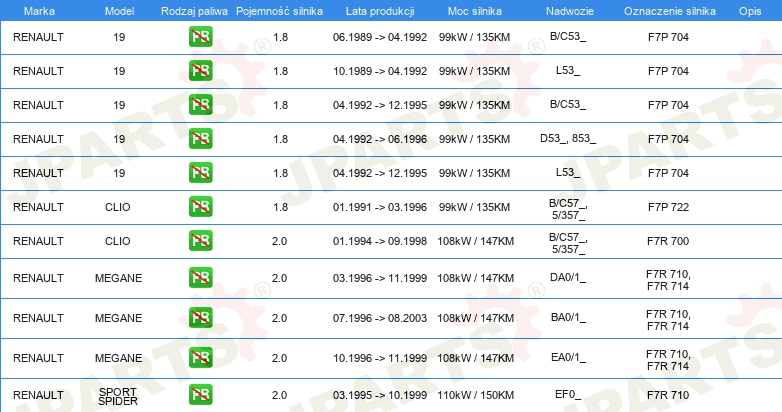
Task: Click 'MEGANE' in the 07.1996 row
Action: coord(119,318)
